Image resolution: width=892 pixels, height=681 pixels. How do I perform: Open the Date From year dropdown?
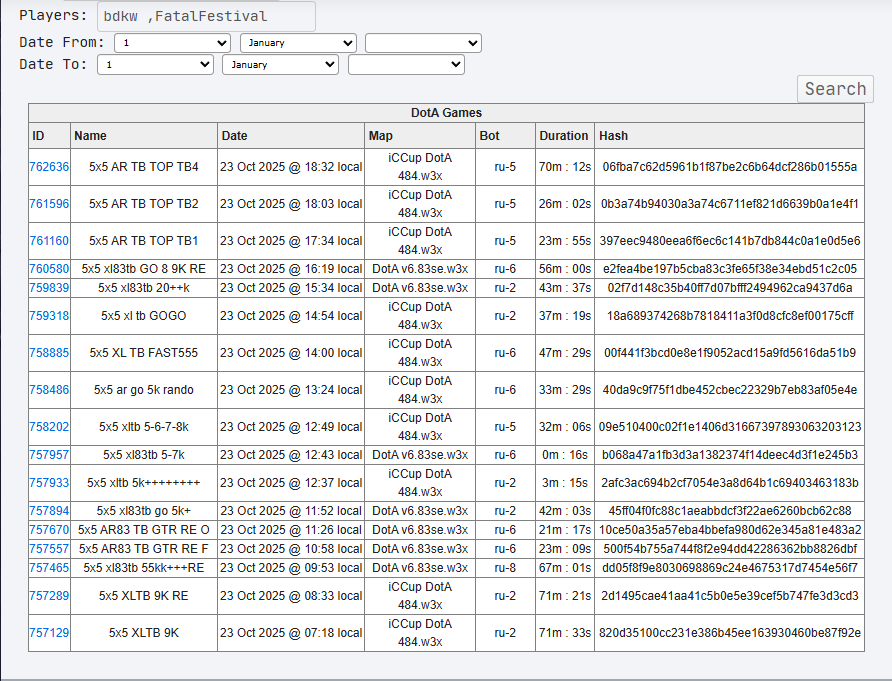click(423, 43)
